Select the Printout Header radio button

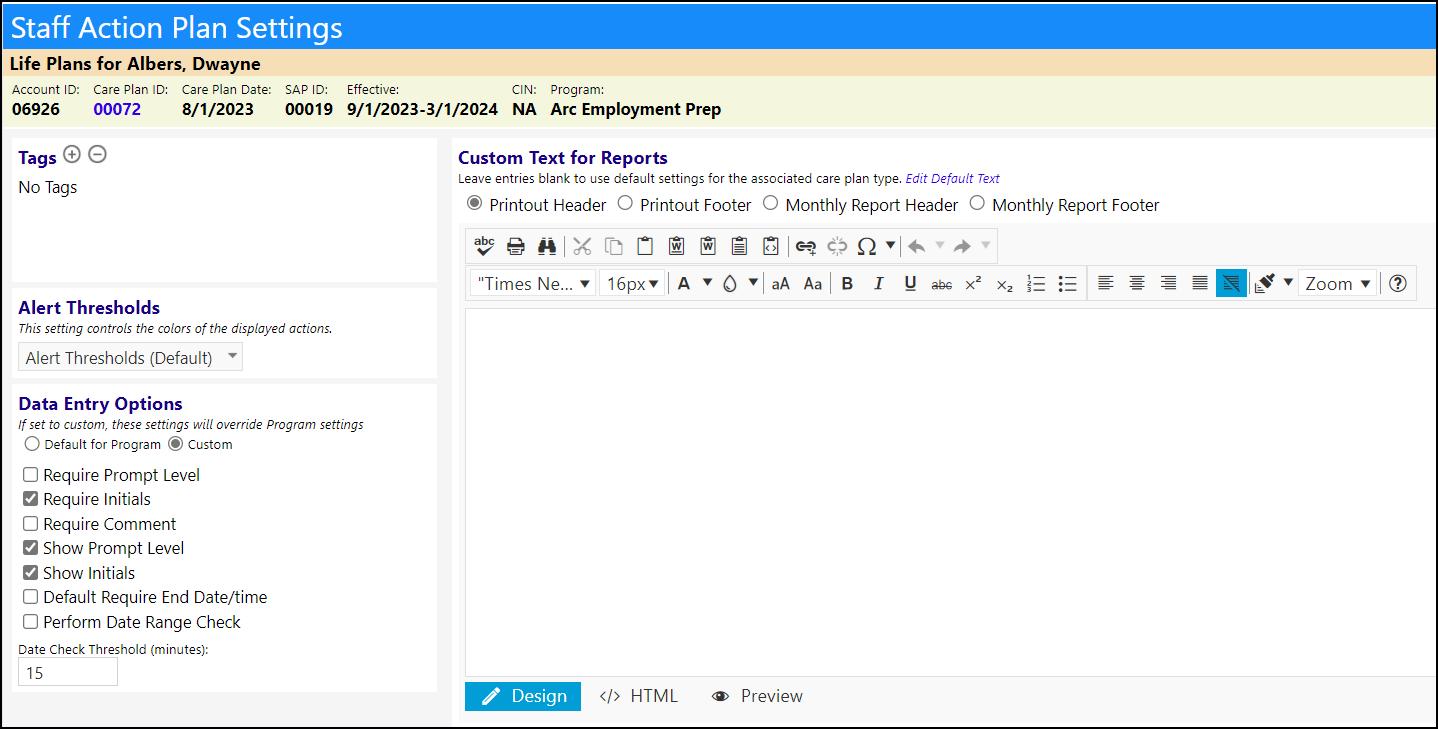tap(475, 204)
